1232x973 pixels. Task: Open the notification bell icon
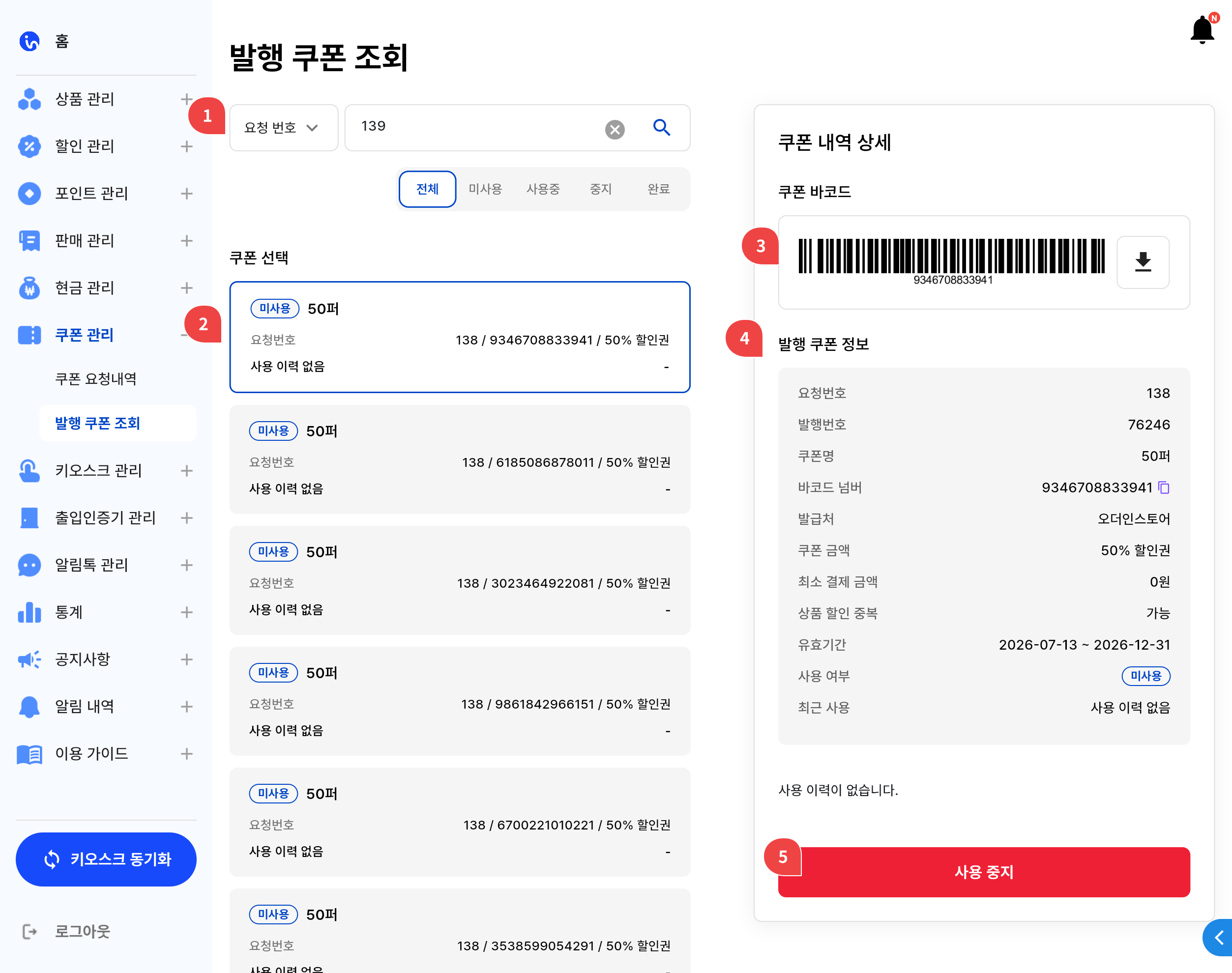click(1203, 29)
